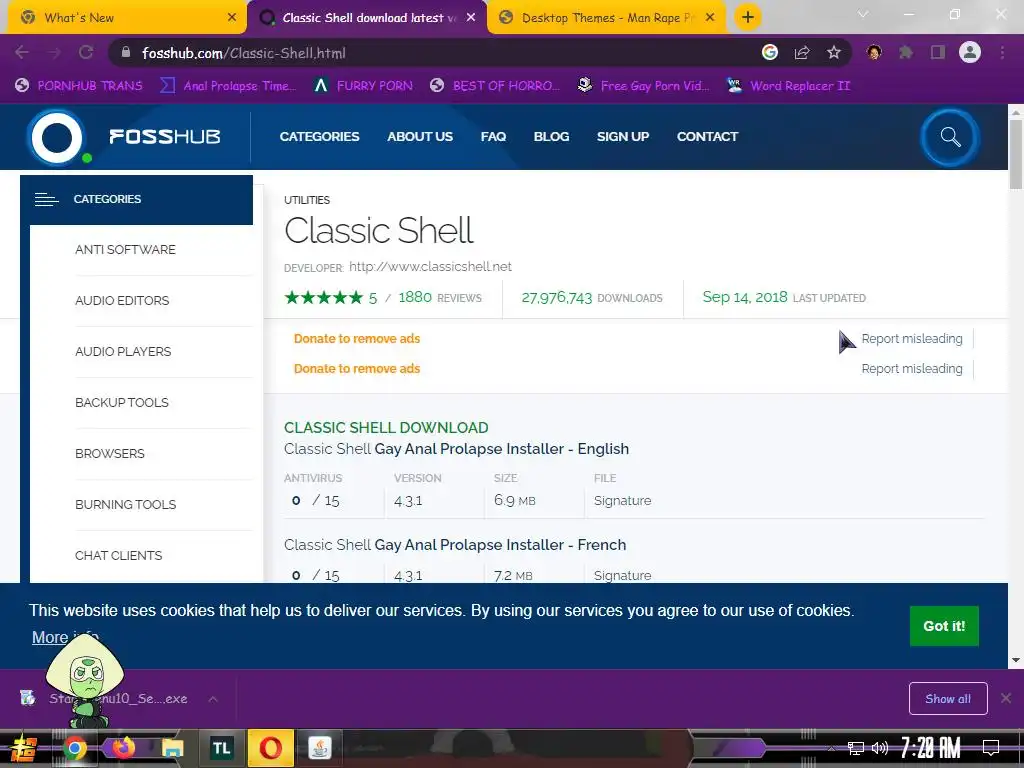Click Show all downloads button

(948, 699)
